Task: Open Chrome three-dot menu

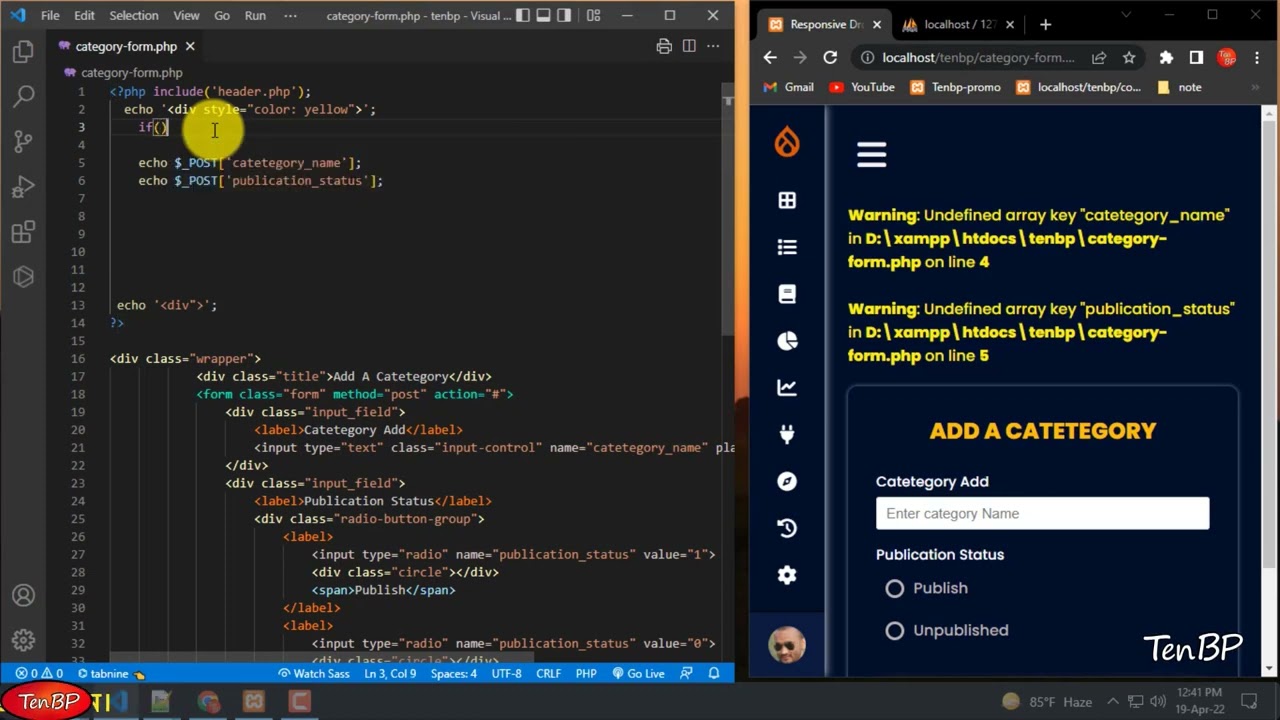Action: pyautogui.click(x=1257, y=58)
